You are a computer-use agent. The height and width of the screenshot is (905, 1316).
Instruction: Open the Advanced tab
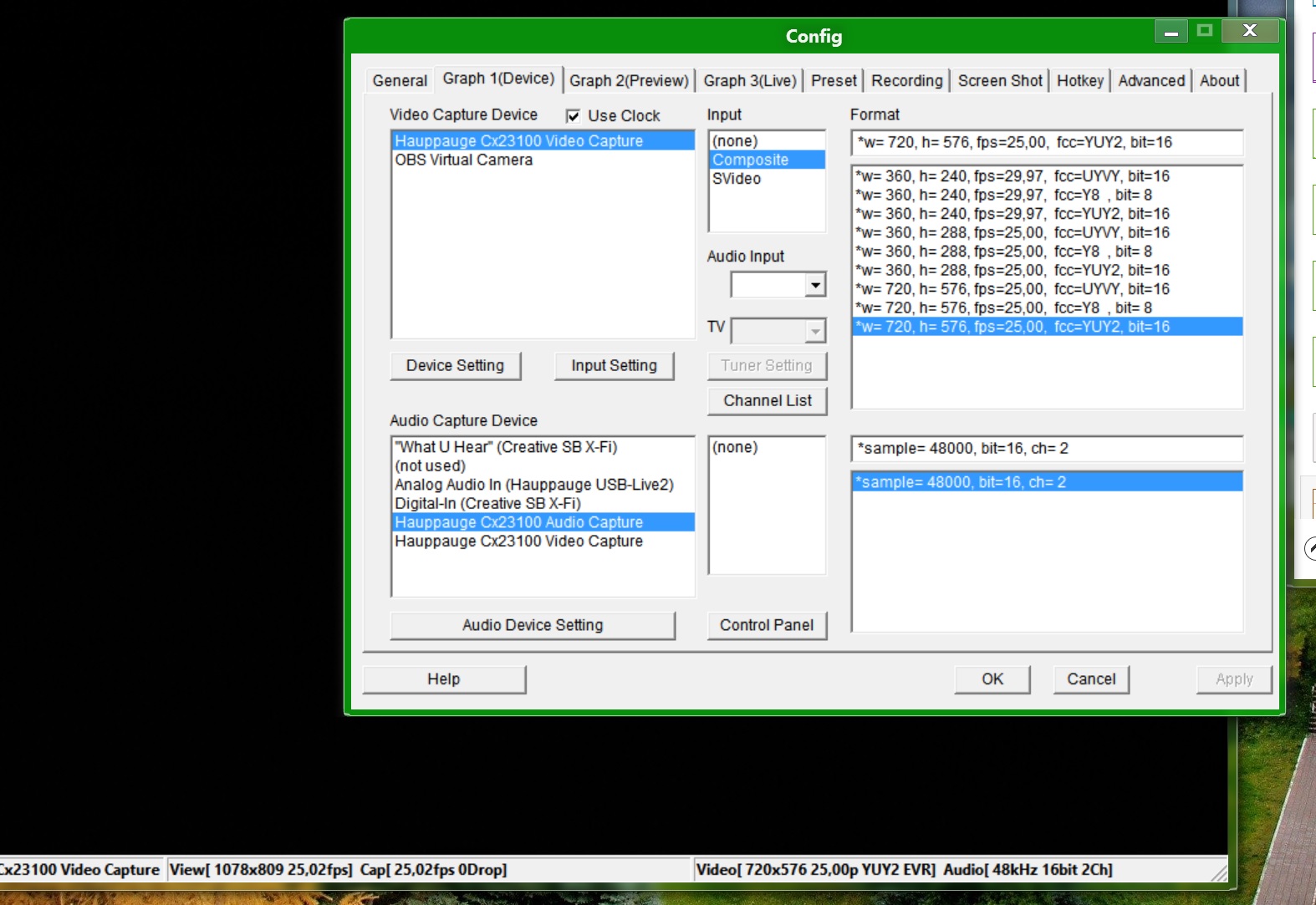pyautogui.click(x=1151, y=80)
